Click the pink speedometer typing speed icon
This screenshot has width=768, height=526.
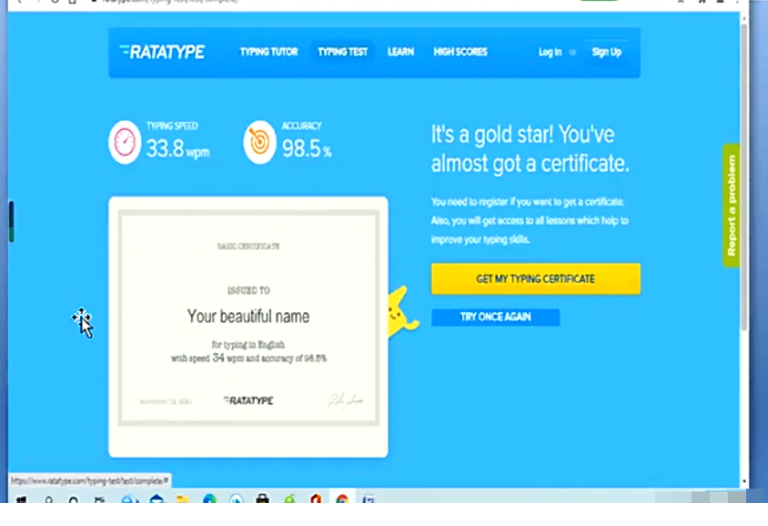pos(125,142)
